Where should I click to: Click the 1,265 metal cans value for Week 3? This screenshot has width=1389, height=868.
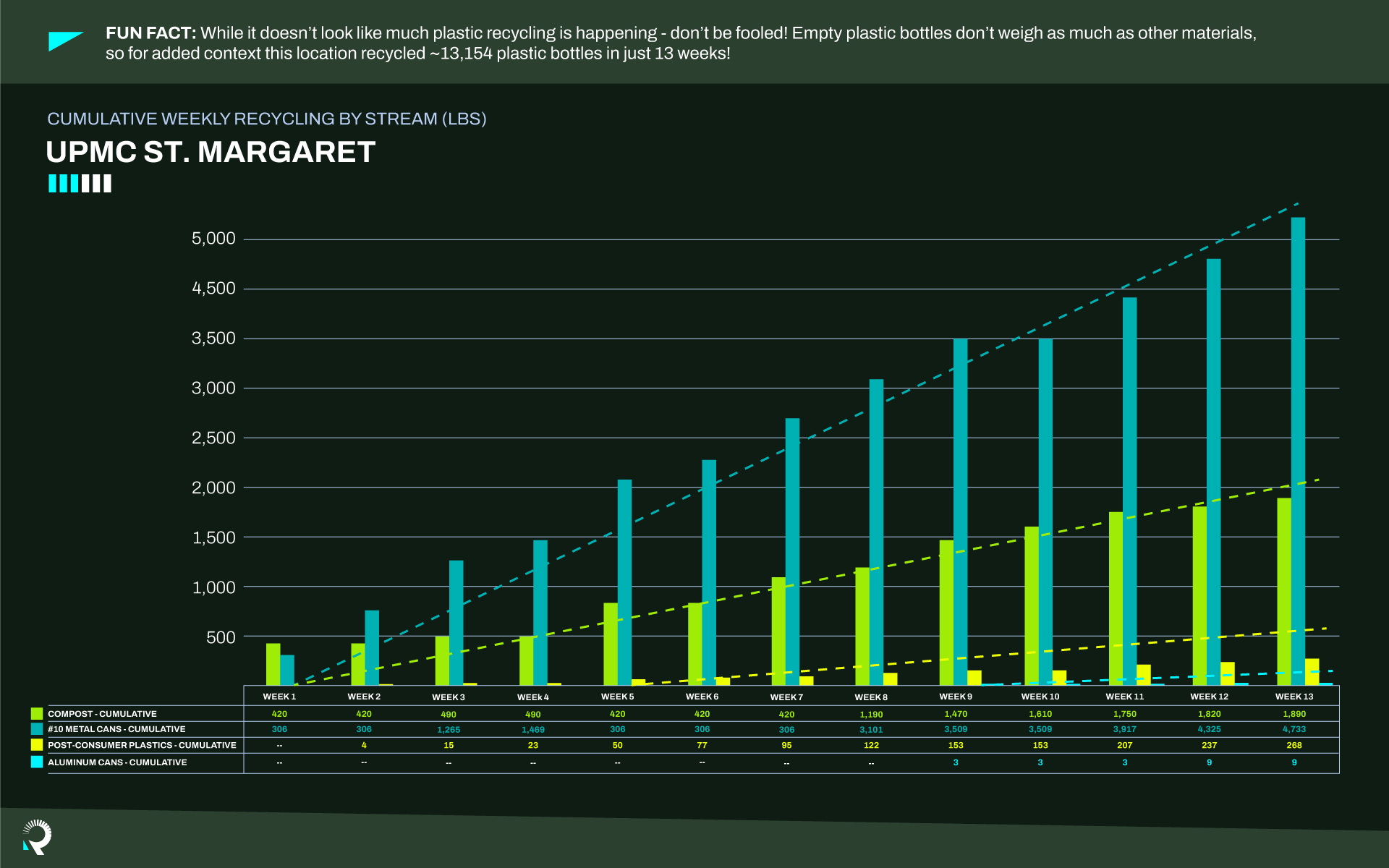(449, 730)
